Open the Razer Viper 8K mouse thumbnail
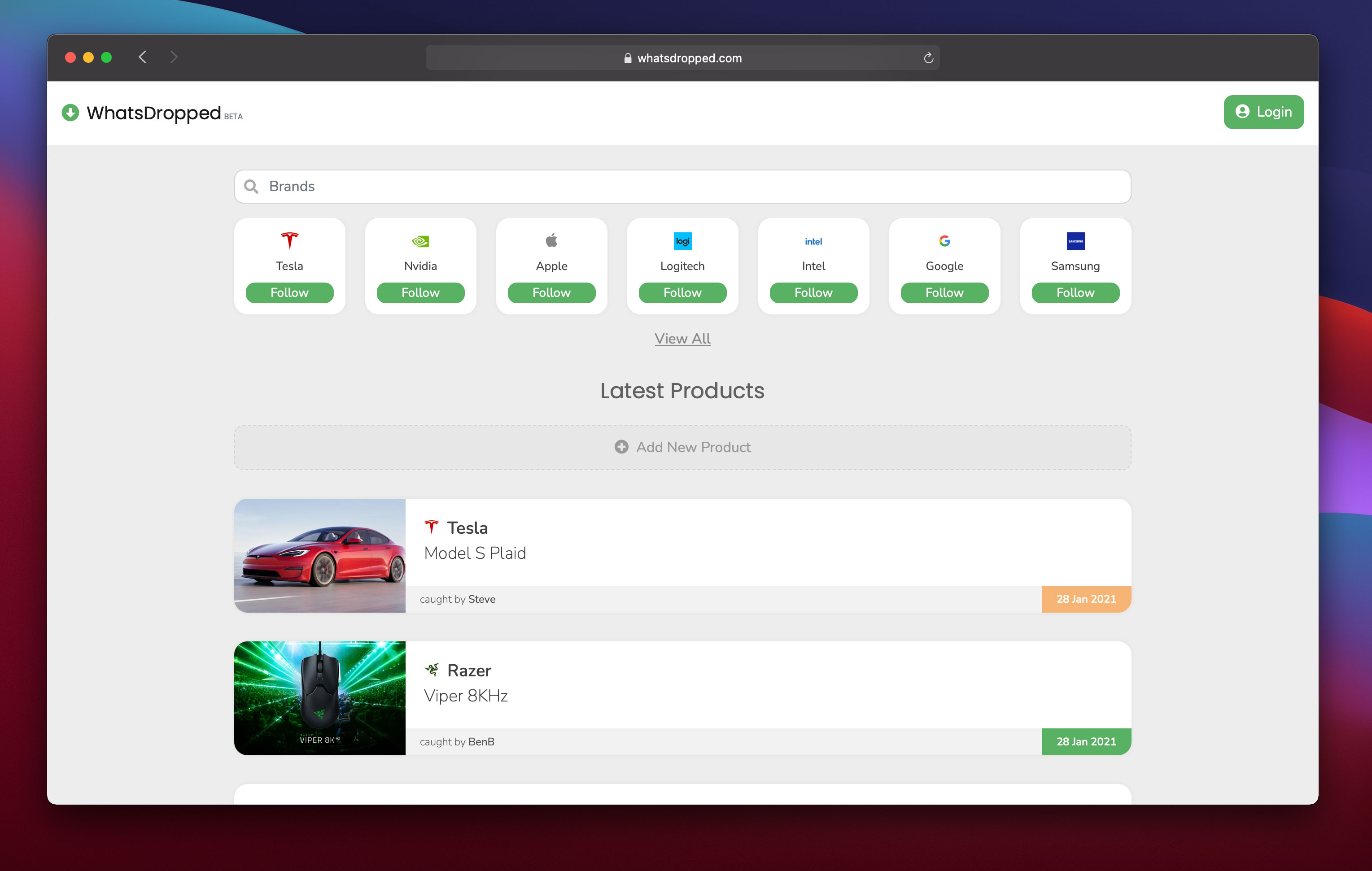Screen dimensions: 1372x871 coord(319,698)
